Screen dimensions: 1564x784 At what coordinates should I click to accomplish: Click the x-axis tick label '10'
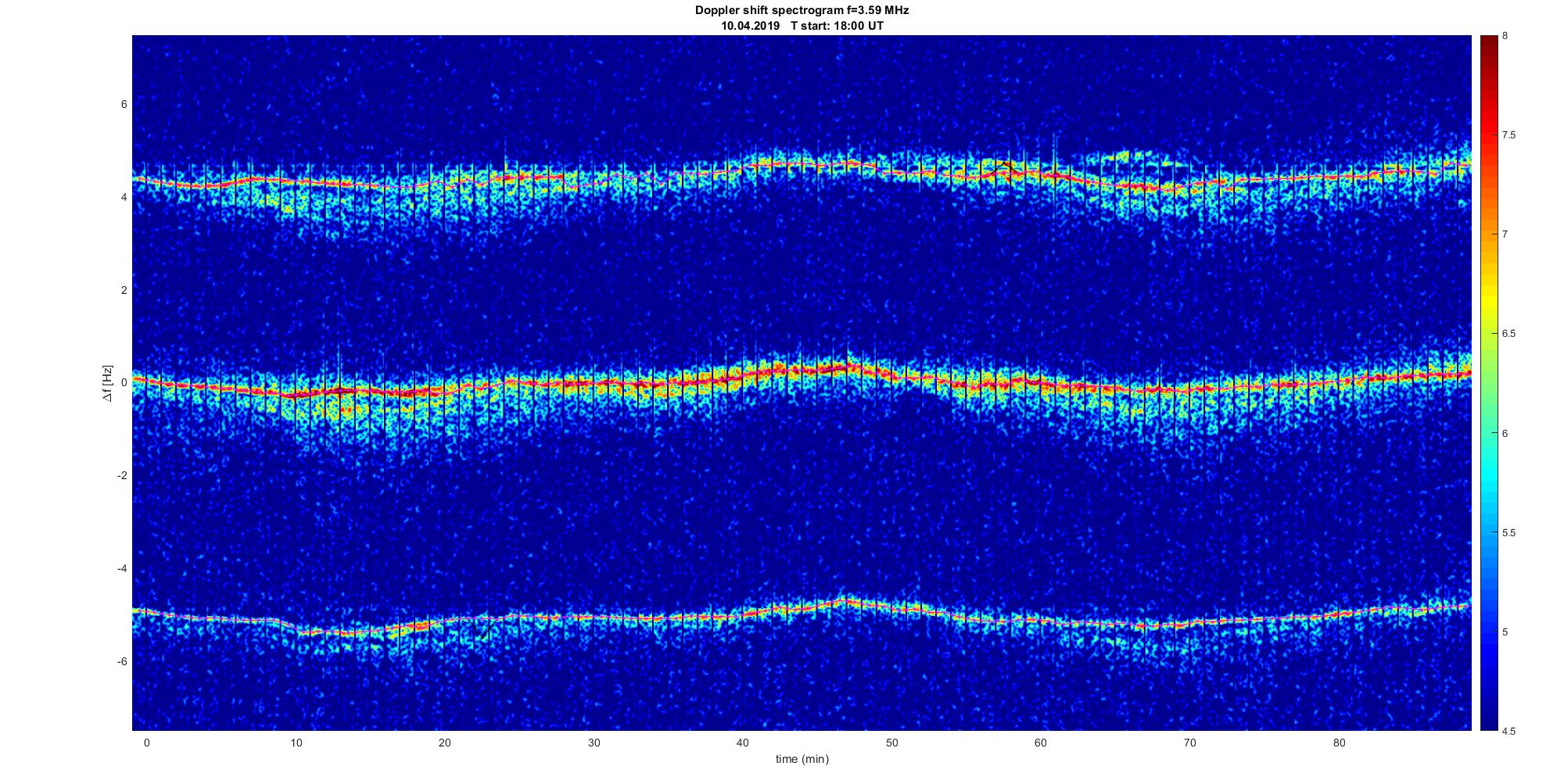[x=296, y=743]
